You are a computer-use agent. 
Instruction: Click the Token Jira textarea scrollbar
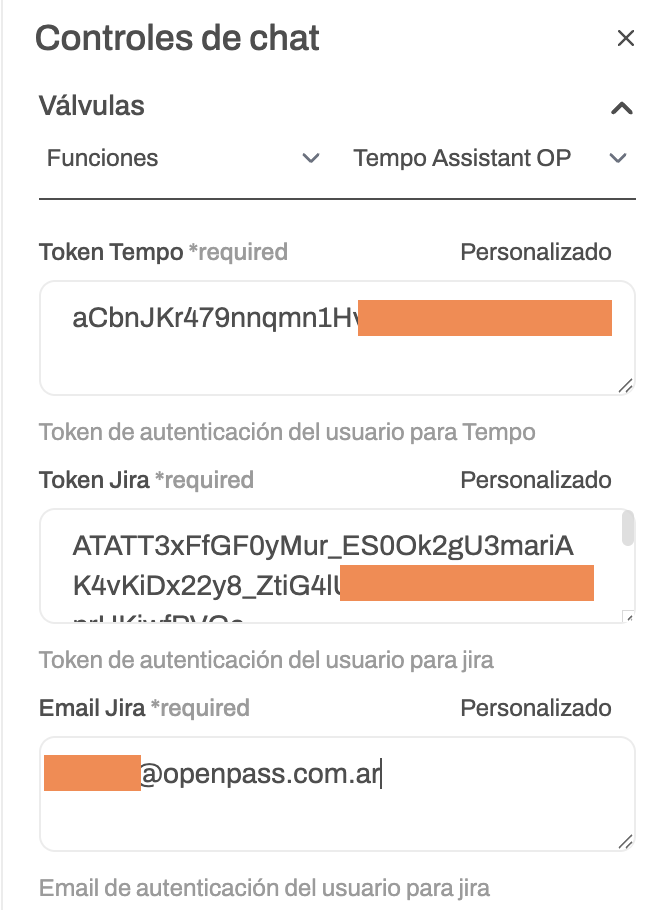628,528
